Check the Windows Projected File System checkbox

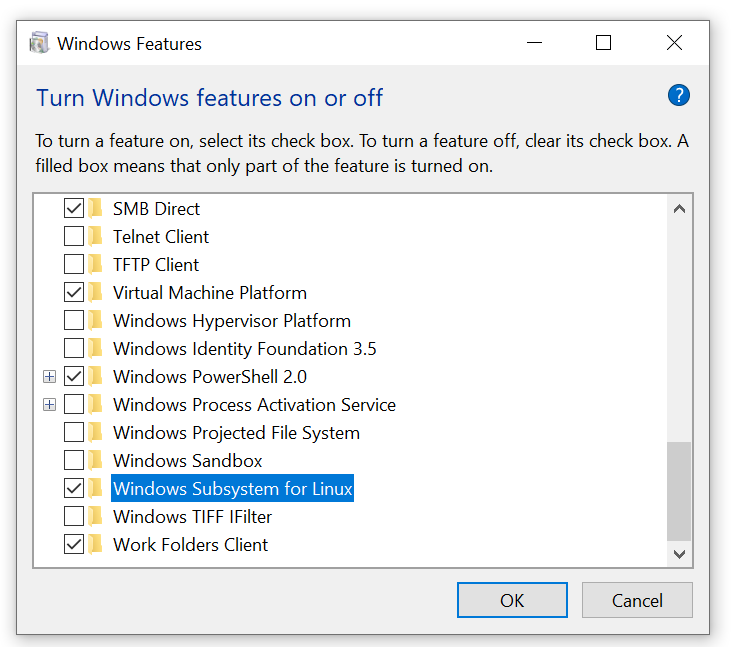point(74,432)
